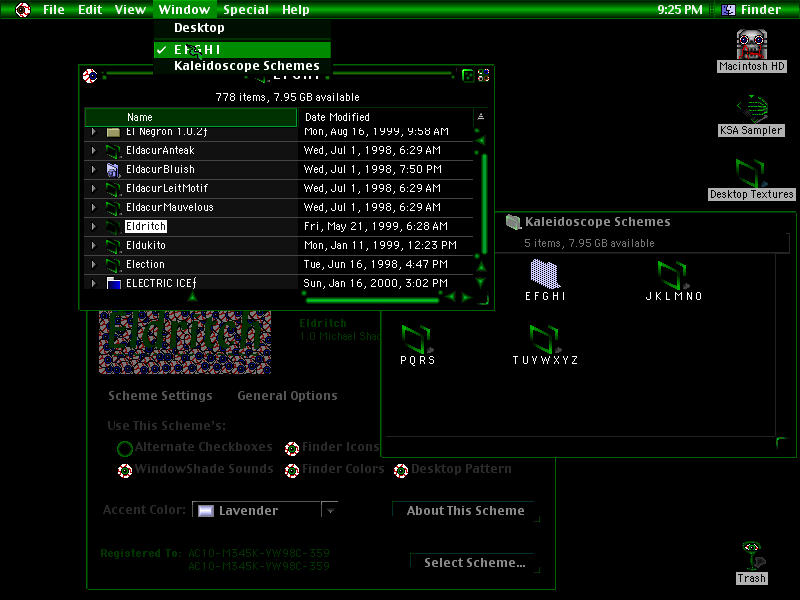Screen dimensions: 800x600
Task: Select P Q R S folder icon
Action: [417, 339]
